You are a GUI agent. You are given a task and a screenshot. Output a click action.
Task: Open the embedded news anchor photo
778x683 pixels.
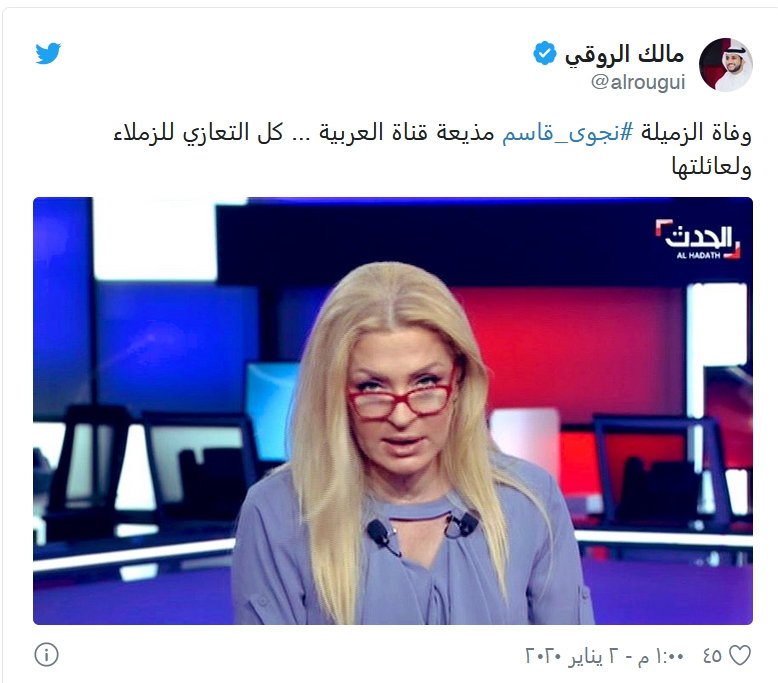(393, 411)
